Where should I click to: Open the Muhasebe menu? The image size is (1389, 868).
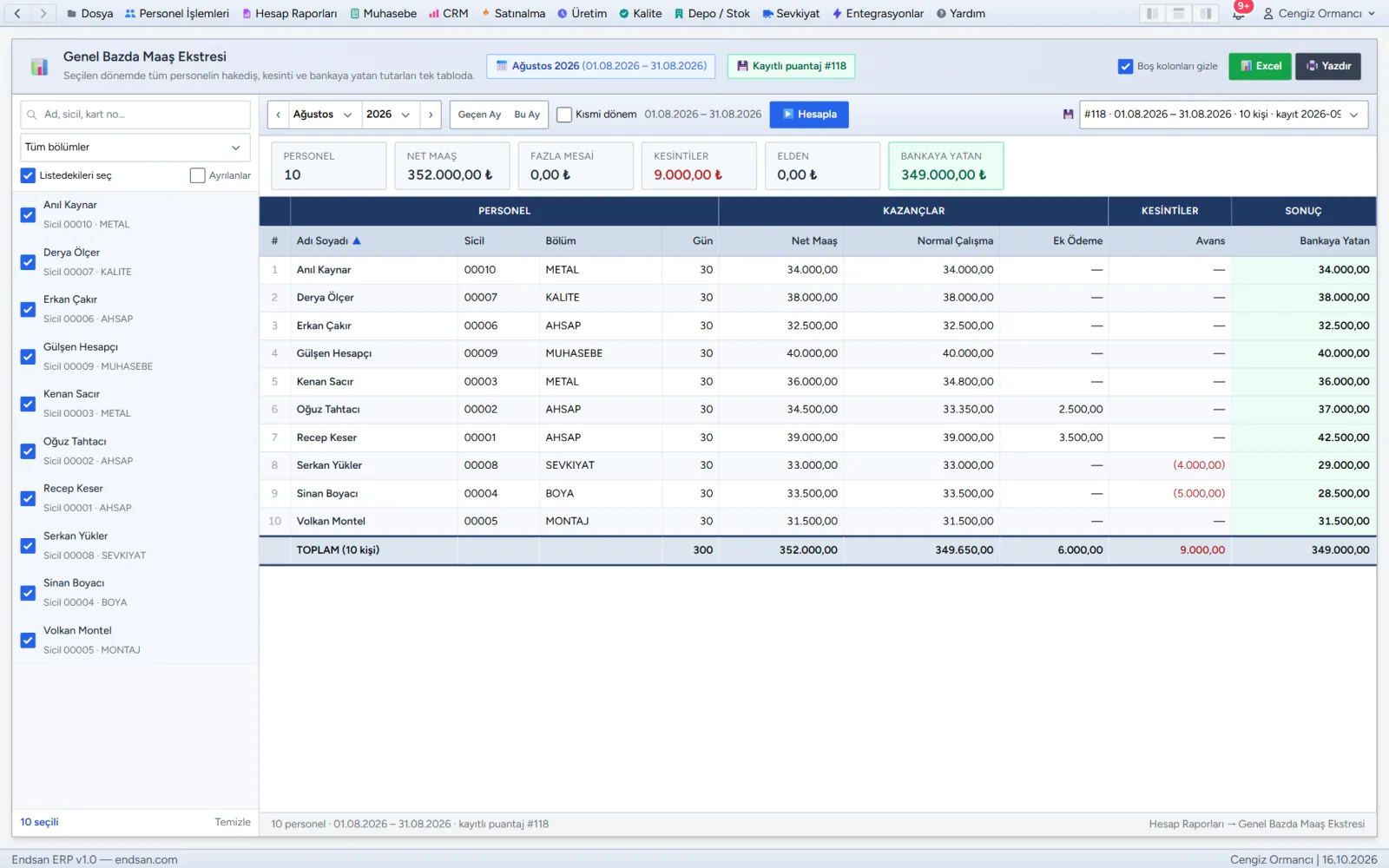pos(383,14)
